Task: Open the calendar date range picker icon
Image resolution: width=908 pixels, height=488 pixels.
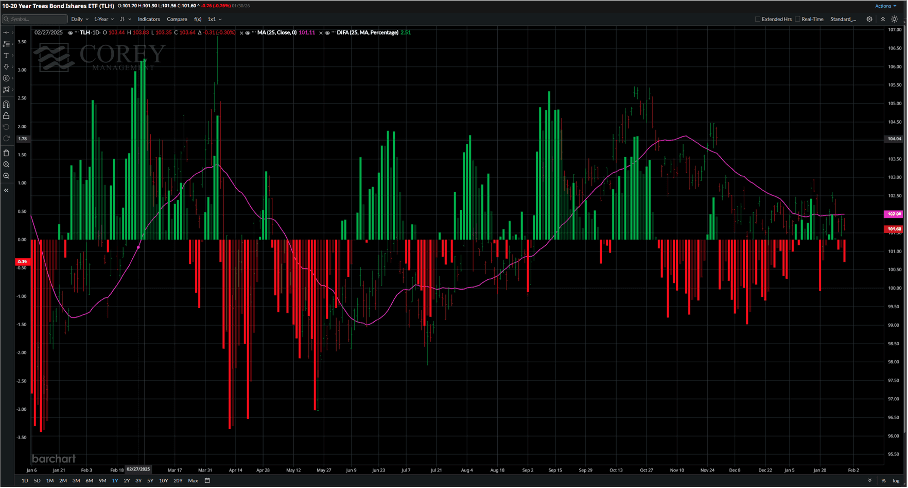Action: pos(207,480)
